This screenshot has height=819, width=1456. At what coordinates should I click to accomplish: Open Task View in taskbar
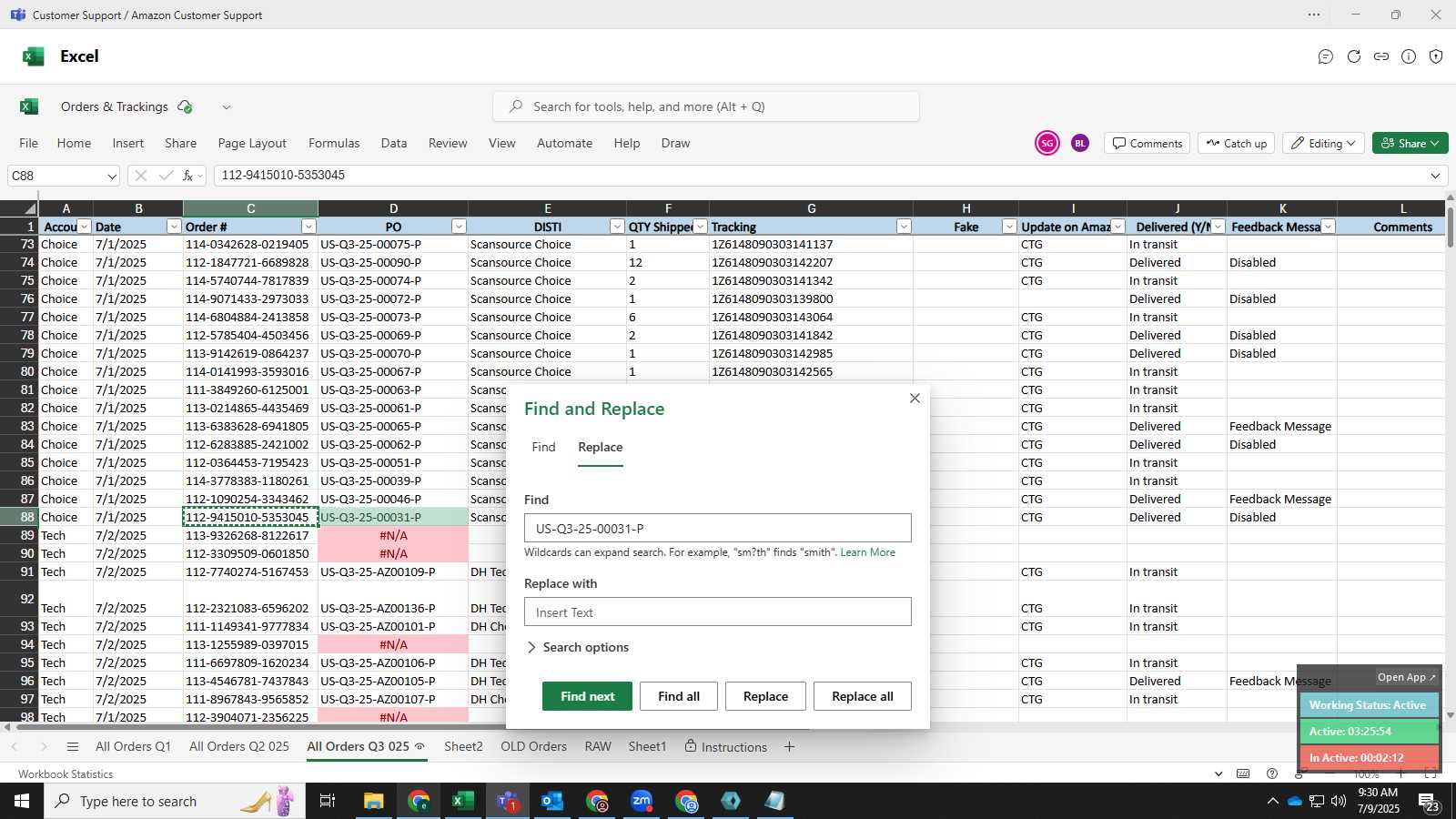pos(328,801)
